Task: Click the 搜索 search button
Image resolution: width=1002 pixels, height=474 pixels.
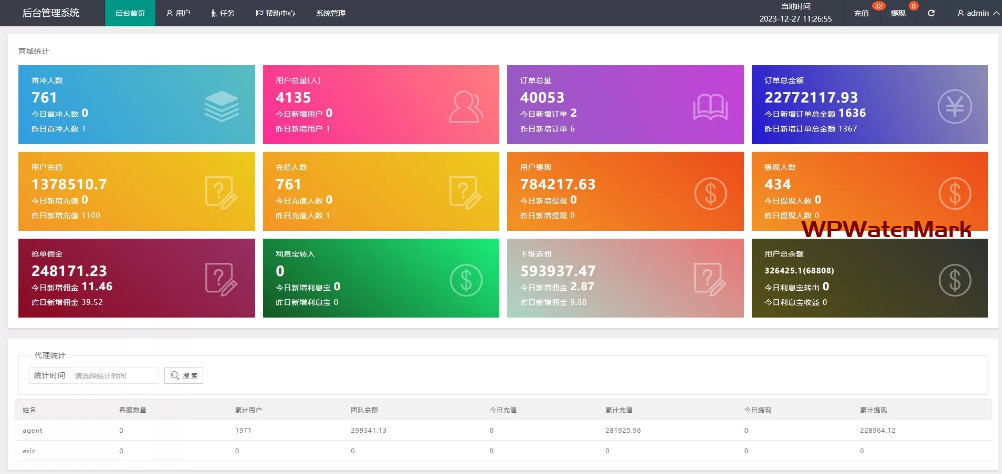Action: point(184,376)
